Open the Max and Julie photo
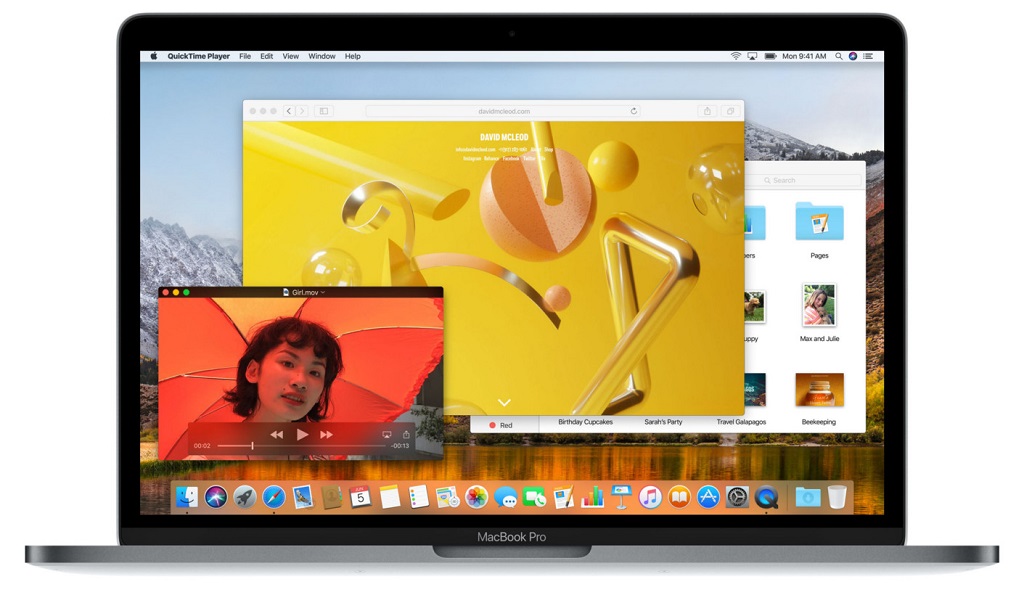Image resolution: width=1024 pixels, height=595 pixels. [819, 305]
